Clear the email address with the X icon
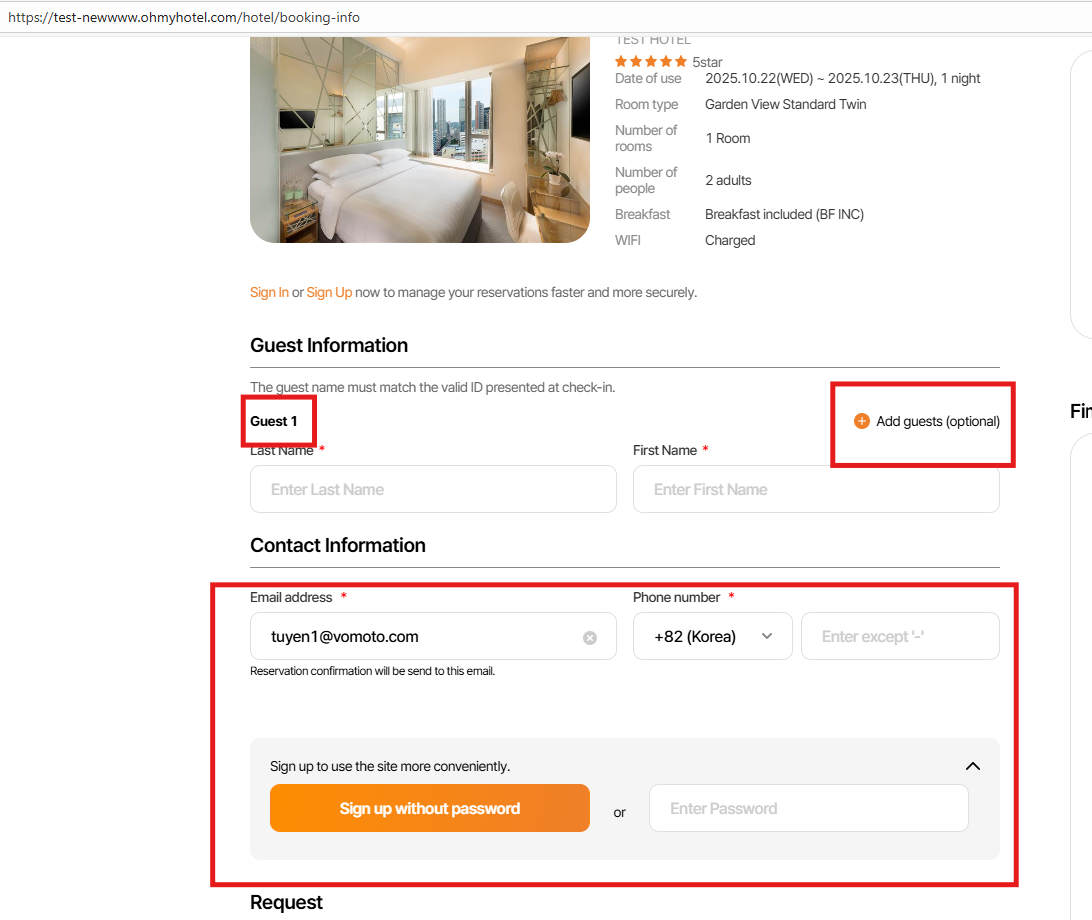Image resolution: width=1092 pixels, height=920 pixels. [x=590, y=638]
